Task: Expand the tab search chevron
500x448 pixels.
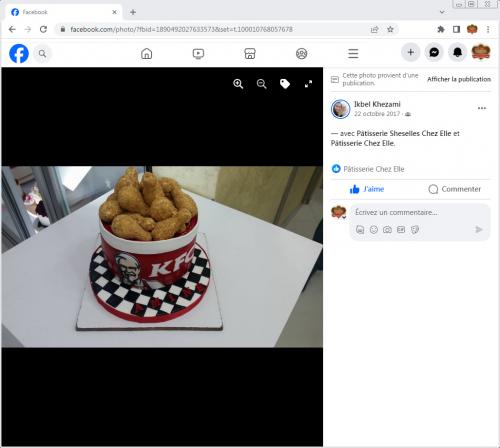Action: tap(442, 12)
